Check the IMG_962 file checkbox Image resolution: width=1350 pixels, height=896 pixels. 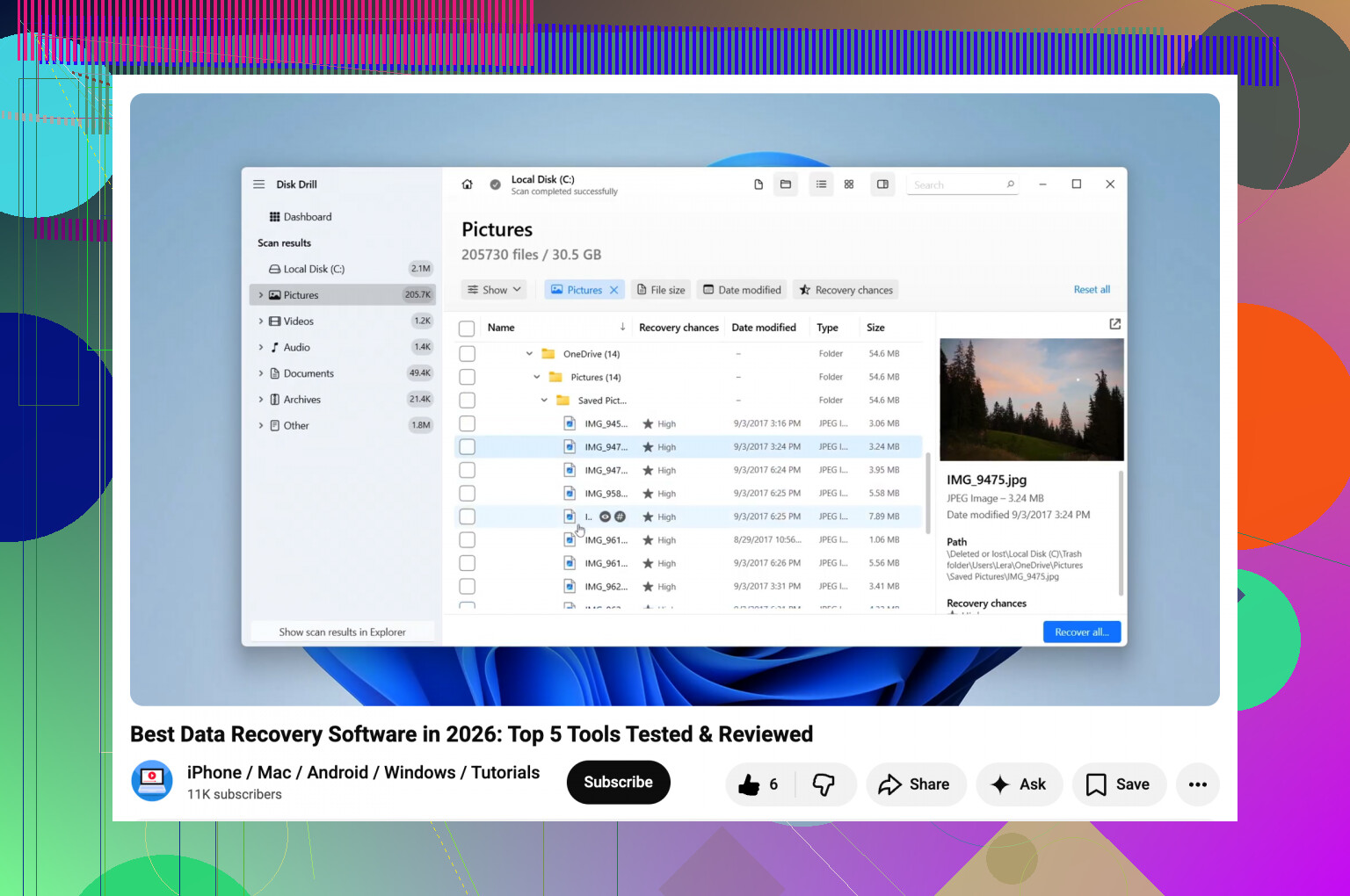468,587
